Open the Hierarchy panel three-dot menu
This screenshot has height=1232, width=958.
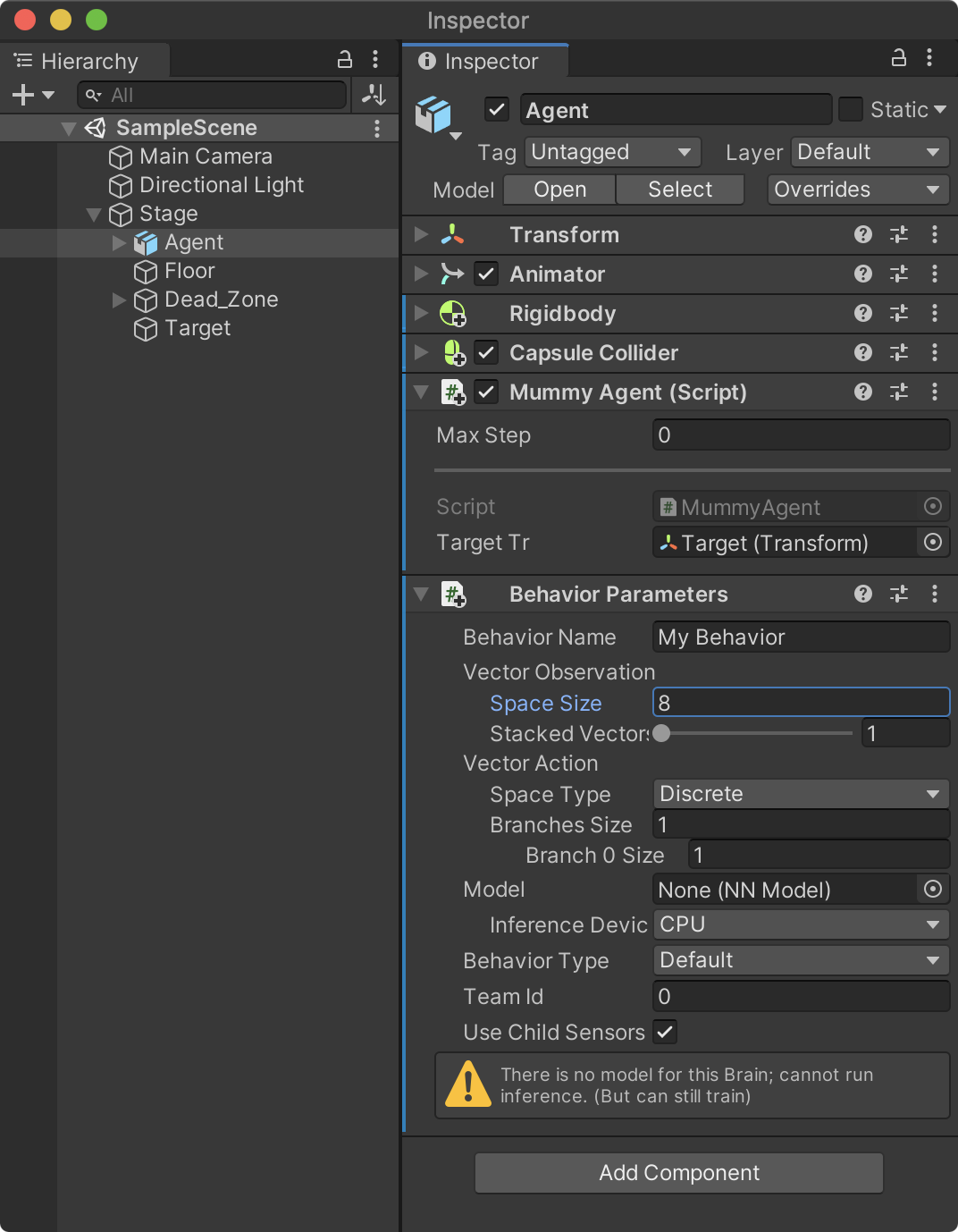[375, 60]
